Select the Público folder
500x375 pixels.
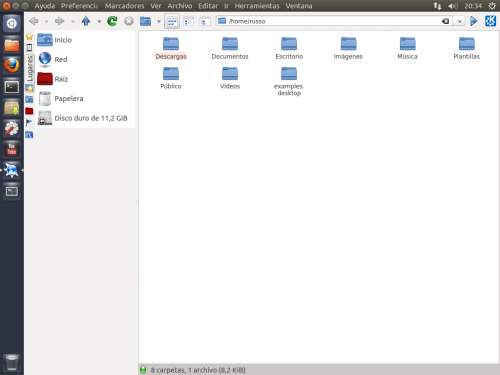click(x=171, y=78)
